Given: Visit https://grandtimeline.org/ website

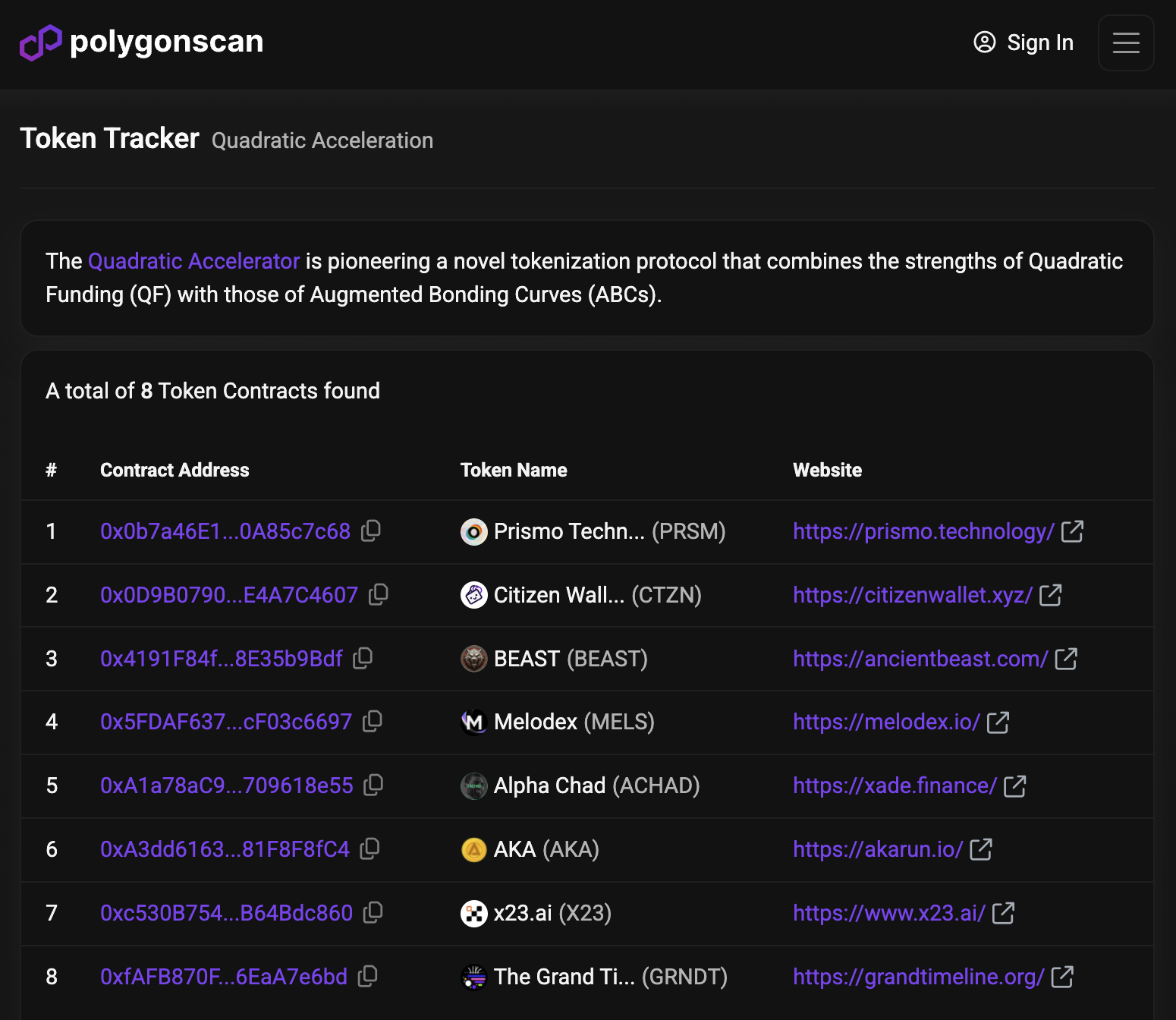Looking at the screenshot, I should tap(919, 977).
